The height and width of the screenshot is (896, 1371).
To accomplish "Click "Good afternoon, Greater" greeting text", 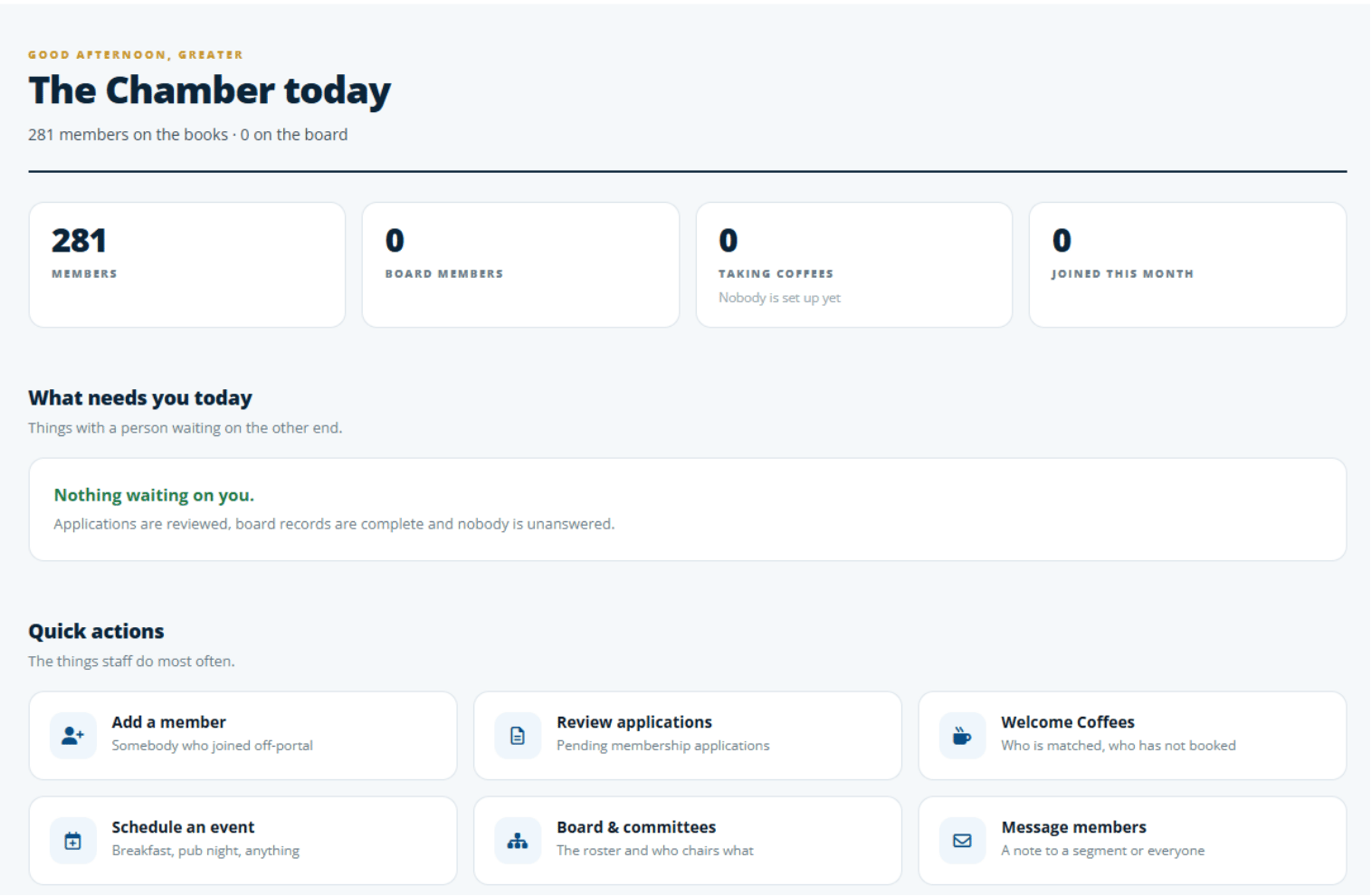I will point(136,55).
